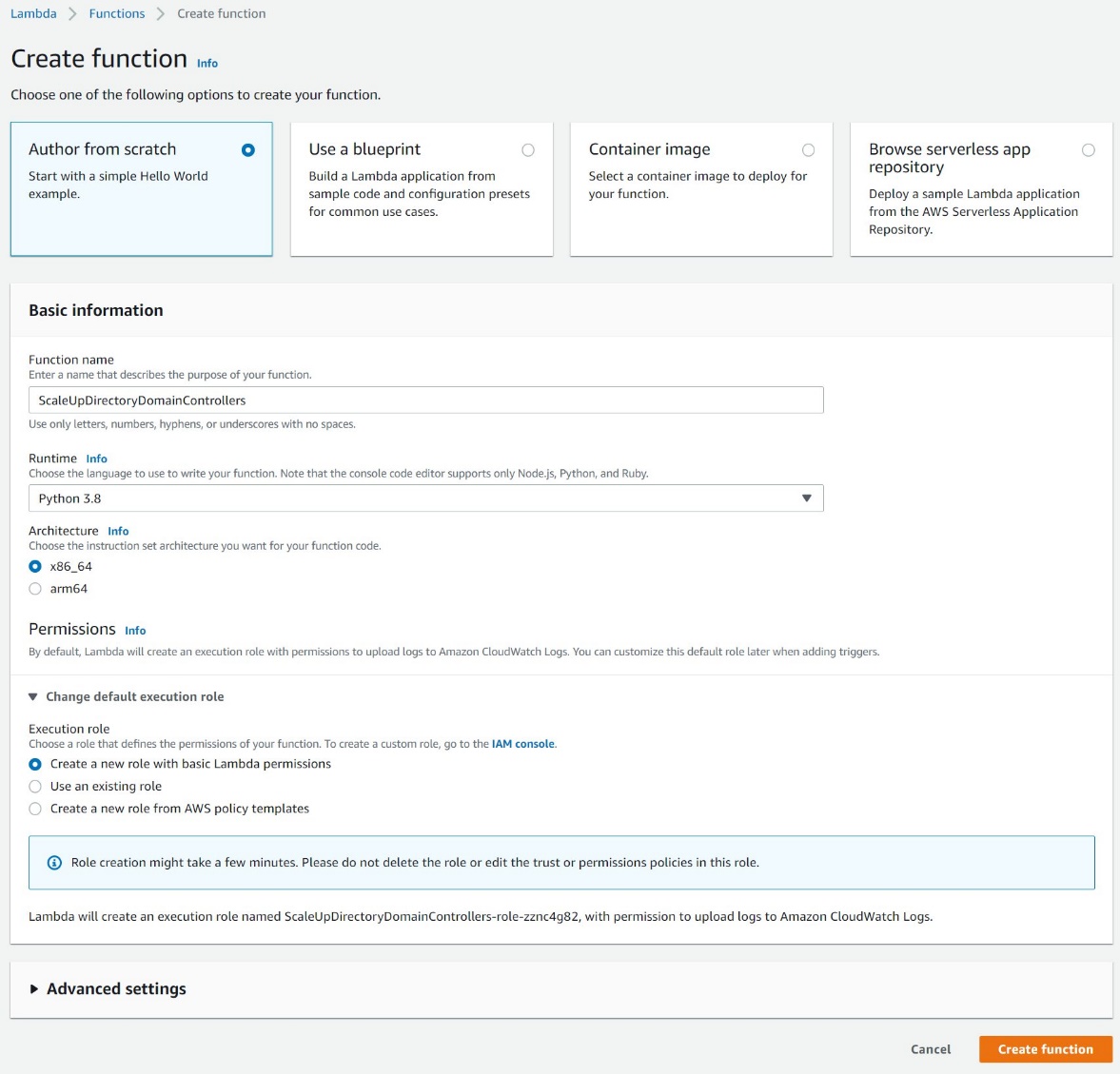Click the Container image card title
The height and width of the screenshot is (1074, 1120).
[649, 149]
